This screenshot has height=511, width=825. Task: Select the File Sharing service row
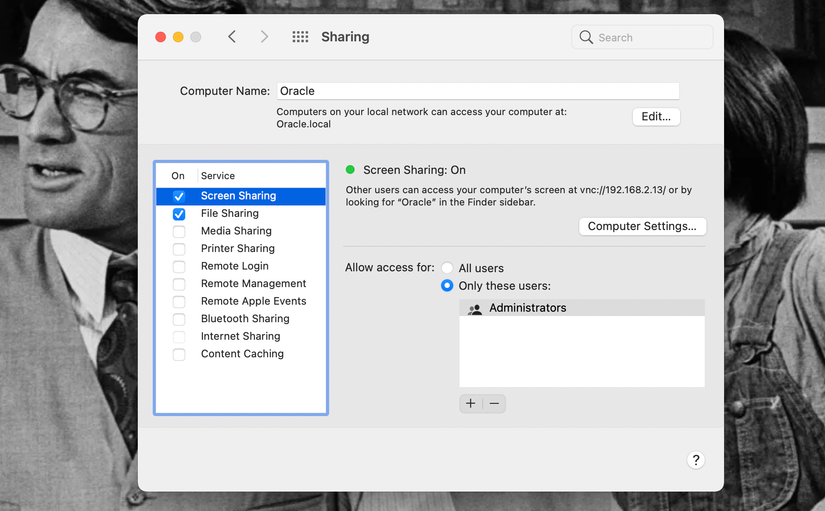click(240, 214)
